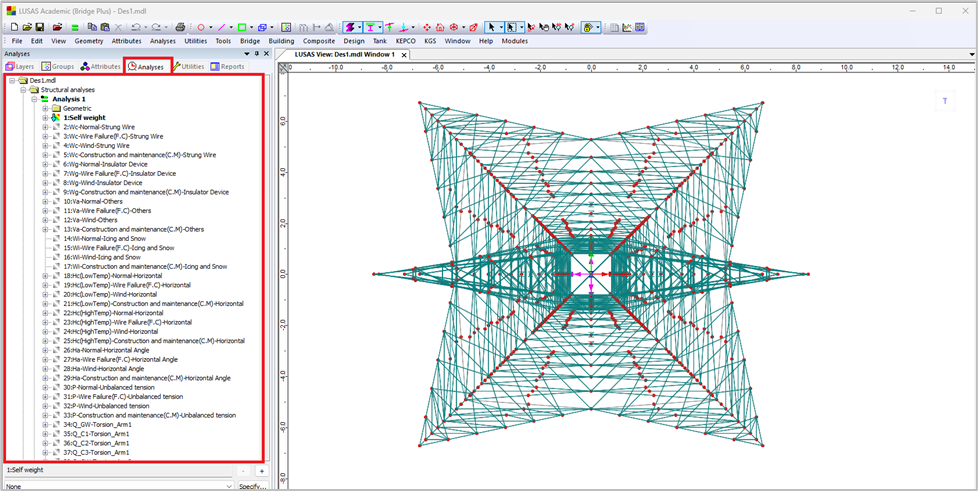Viewport: 978px width, 491px height.
Task: Click the Paste icon in toolbar
Action: coord(103,27)
